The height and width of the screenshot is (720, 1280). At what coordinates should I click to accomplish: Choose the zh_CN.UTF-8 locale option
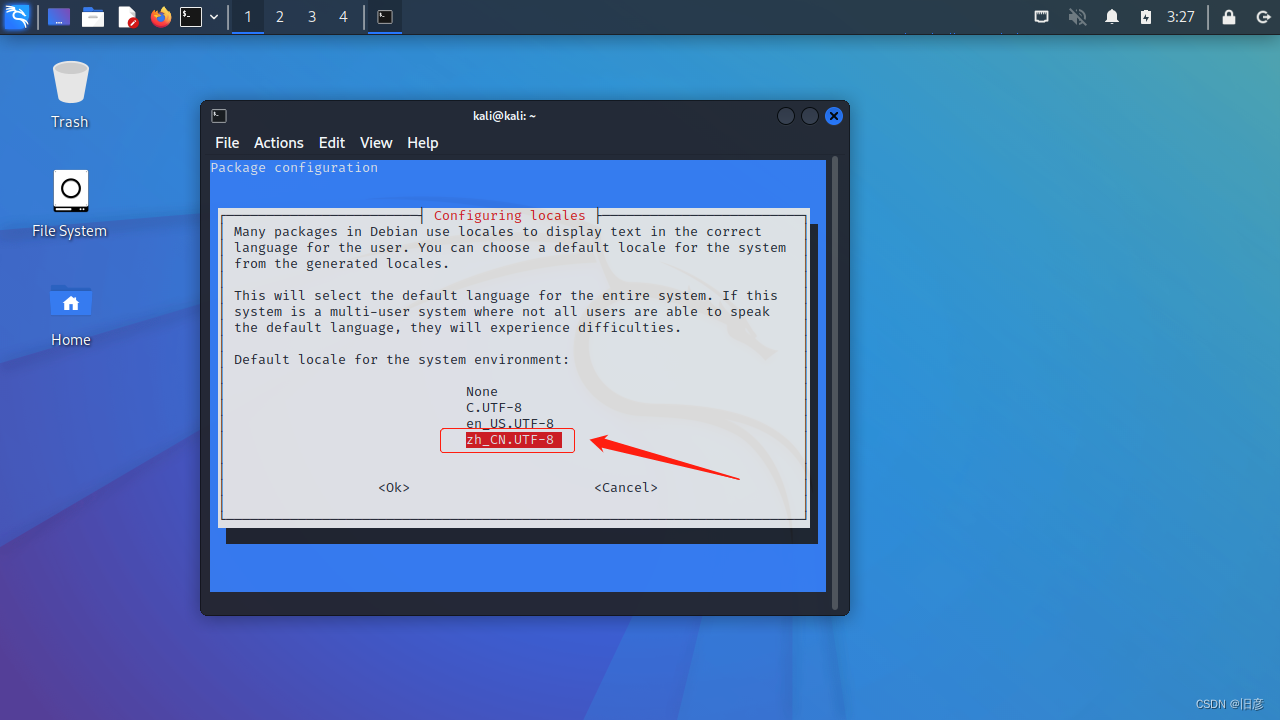point(514,440)
